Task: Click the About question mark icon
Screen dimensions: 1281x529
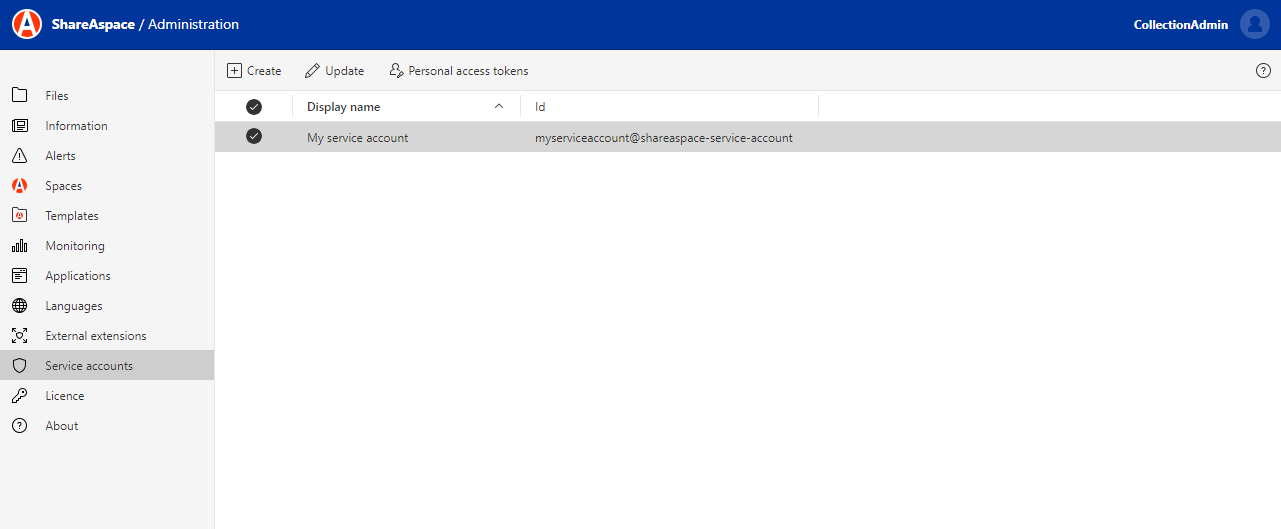Action: pyautogui.click(x=19, y=426)
